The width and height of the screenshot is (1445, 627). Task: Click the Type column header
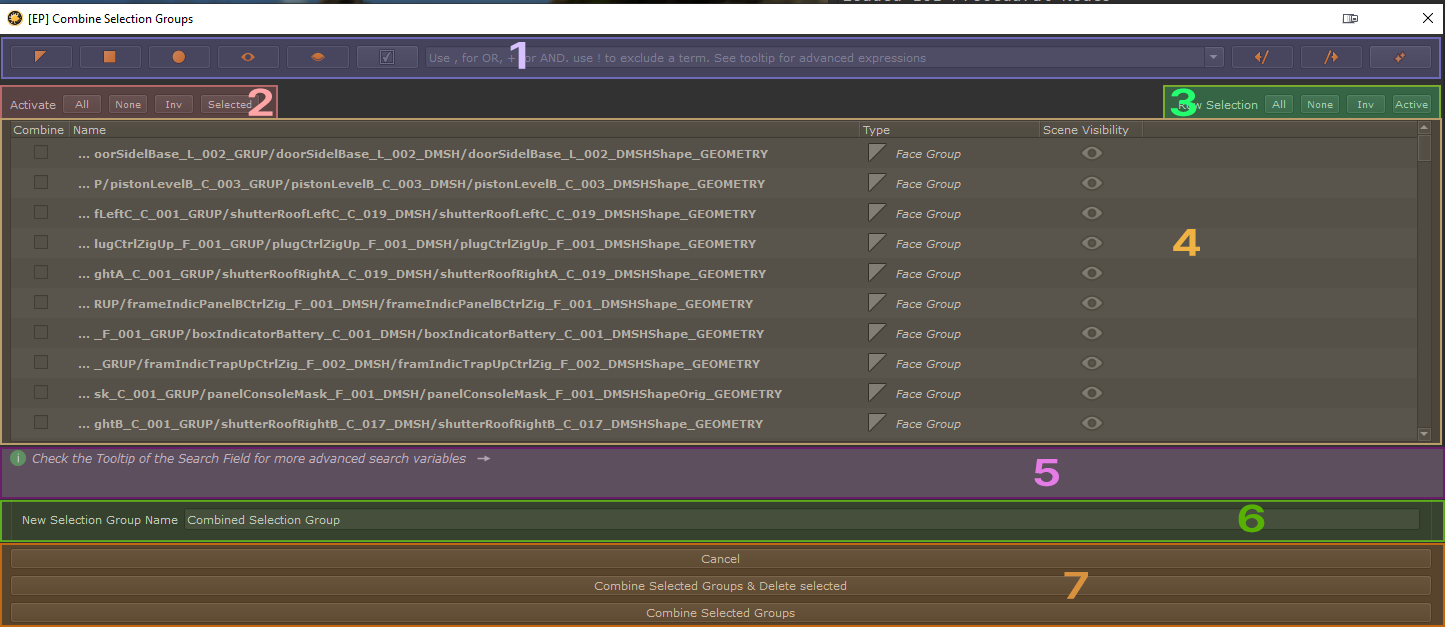click(x=876, y=130)
